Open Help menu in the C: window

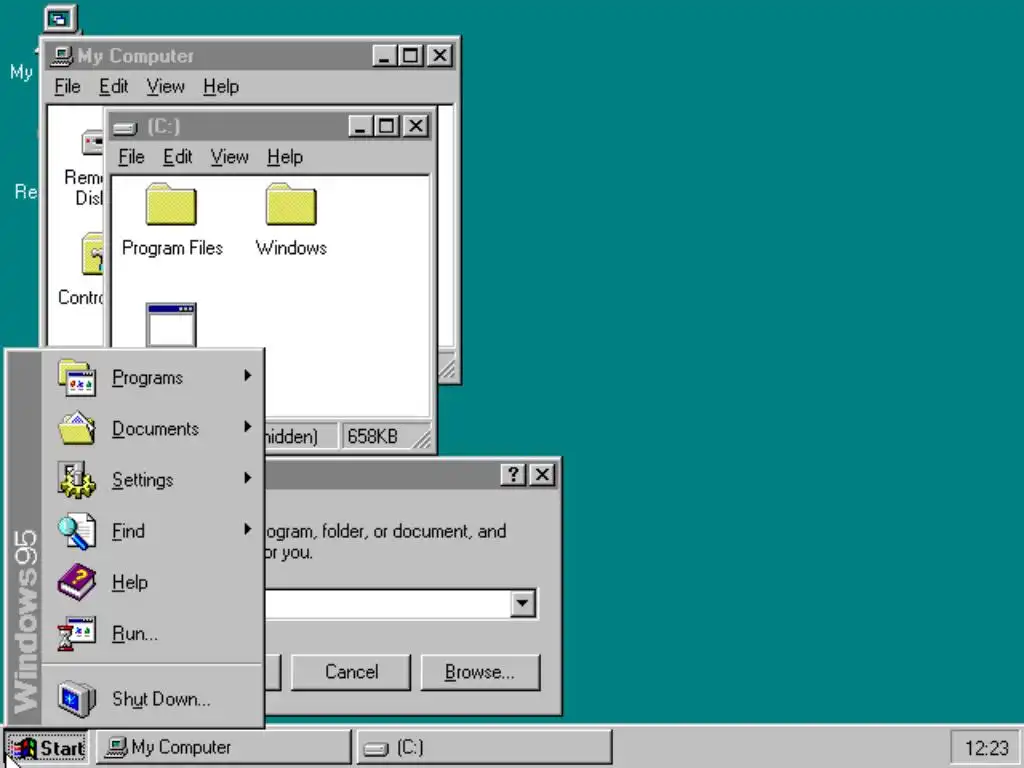click(285, 157)
